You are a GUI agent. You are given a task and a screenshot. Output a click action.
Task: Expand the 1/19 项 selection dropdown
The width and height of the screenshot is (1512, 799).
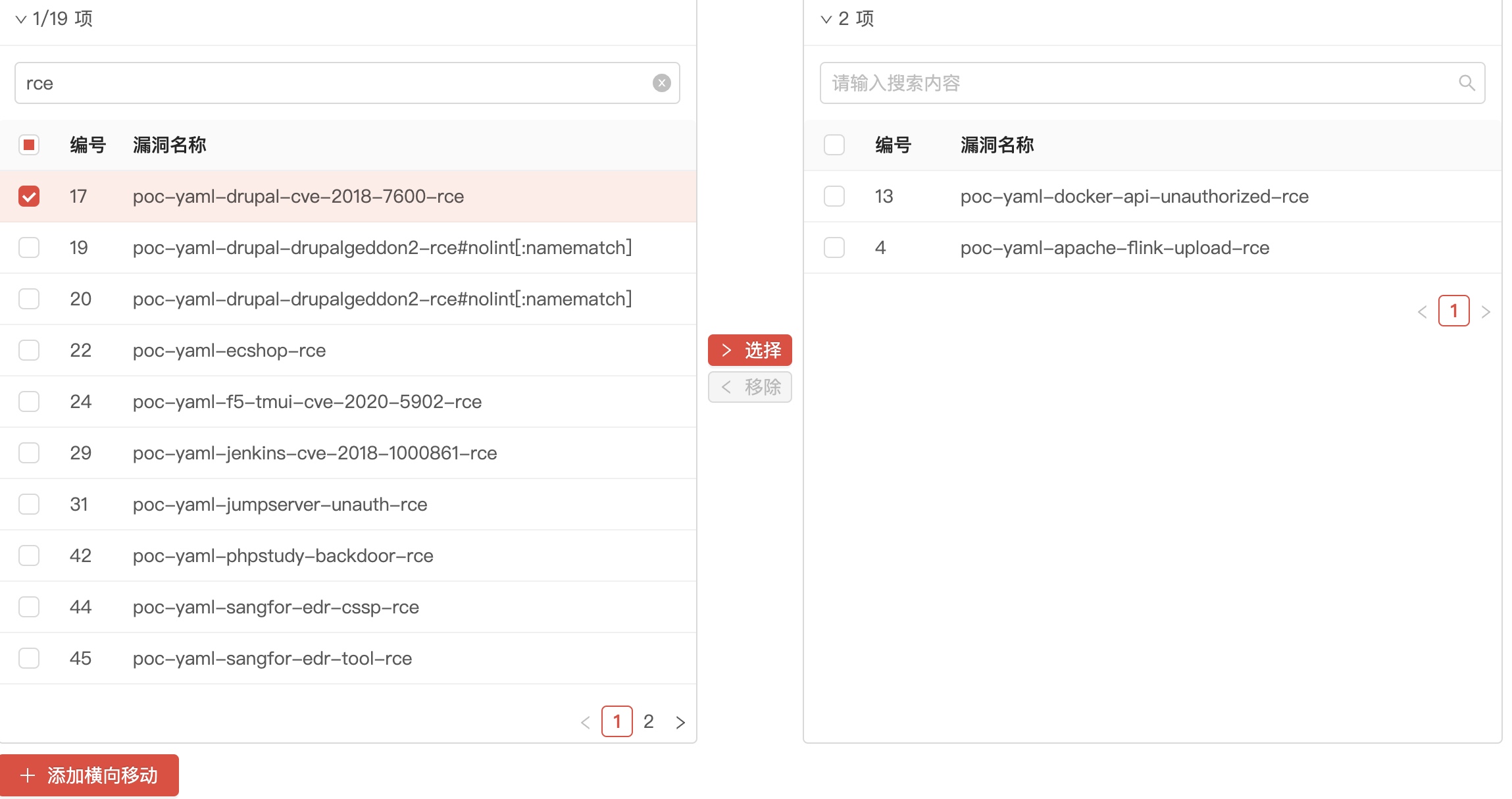[21, 19]
